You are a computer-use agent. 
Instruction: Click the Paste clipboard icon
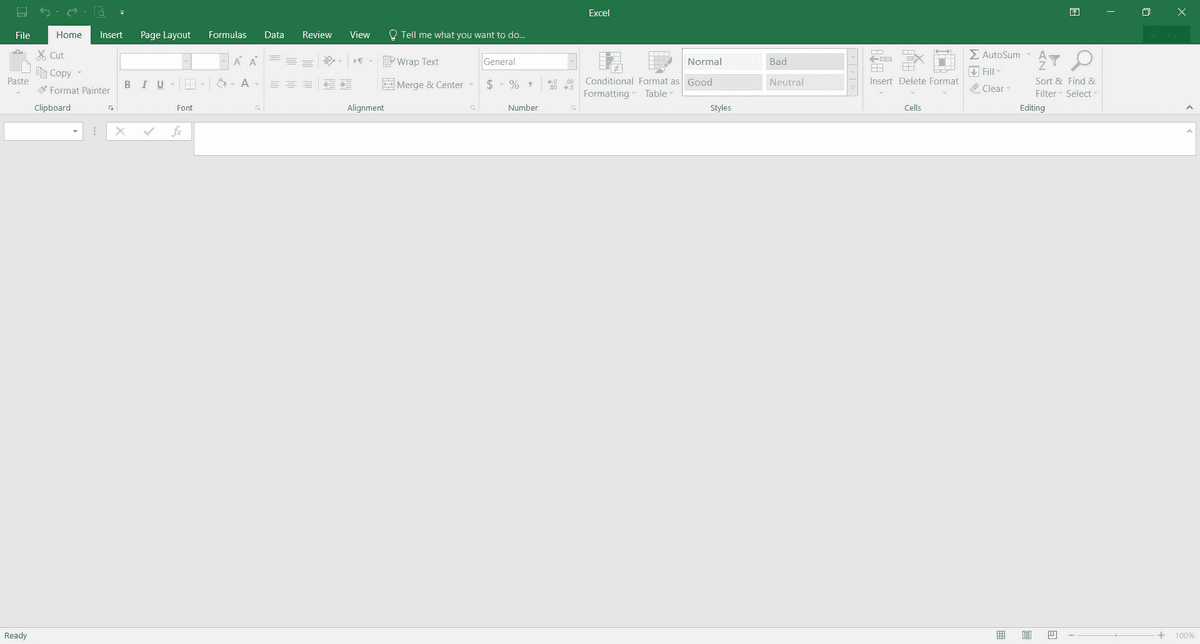(18, 62)
